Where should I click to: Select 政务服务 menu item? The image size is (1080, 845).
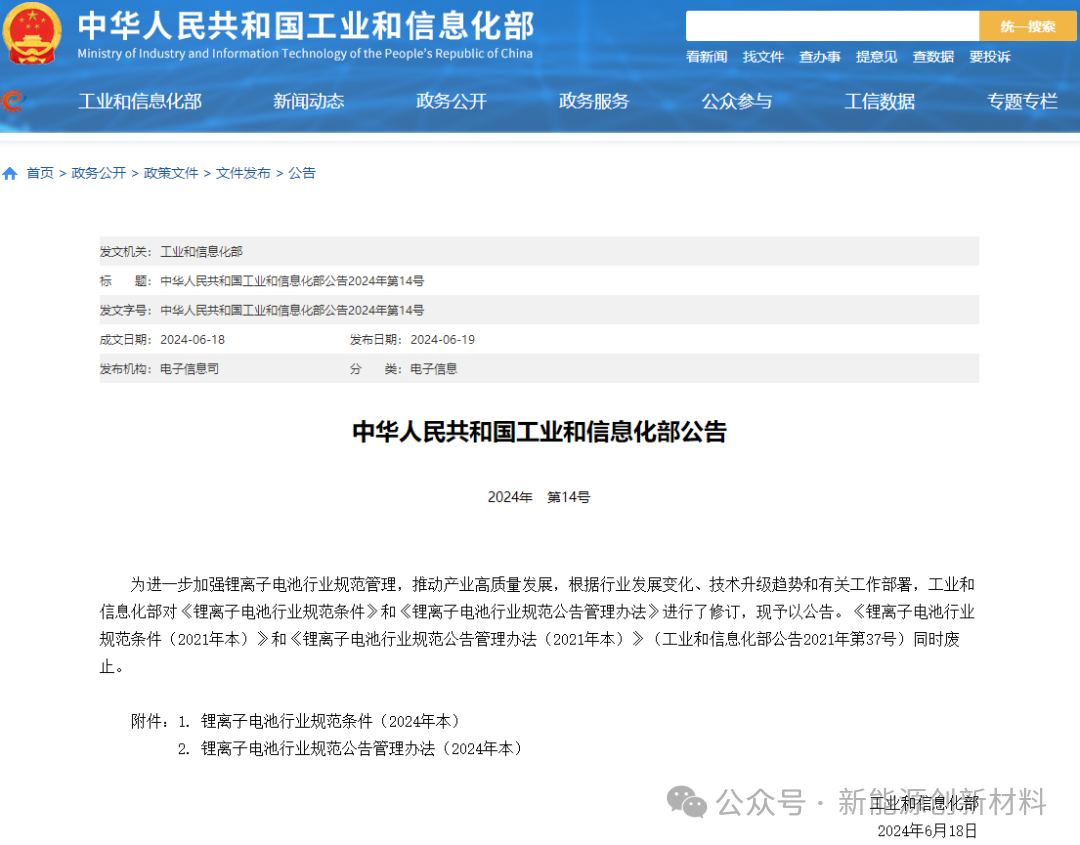click(x=594, y=102)
